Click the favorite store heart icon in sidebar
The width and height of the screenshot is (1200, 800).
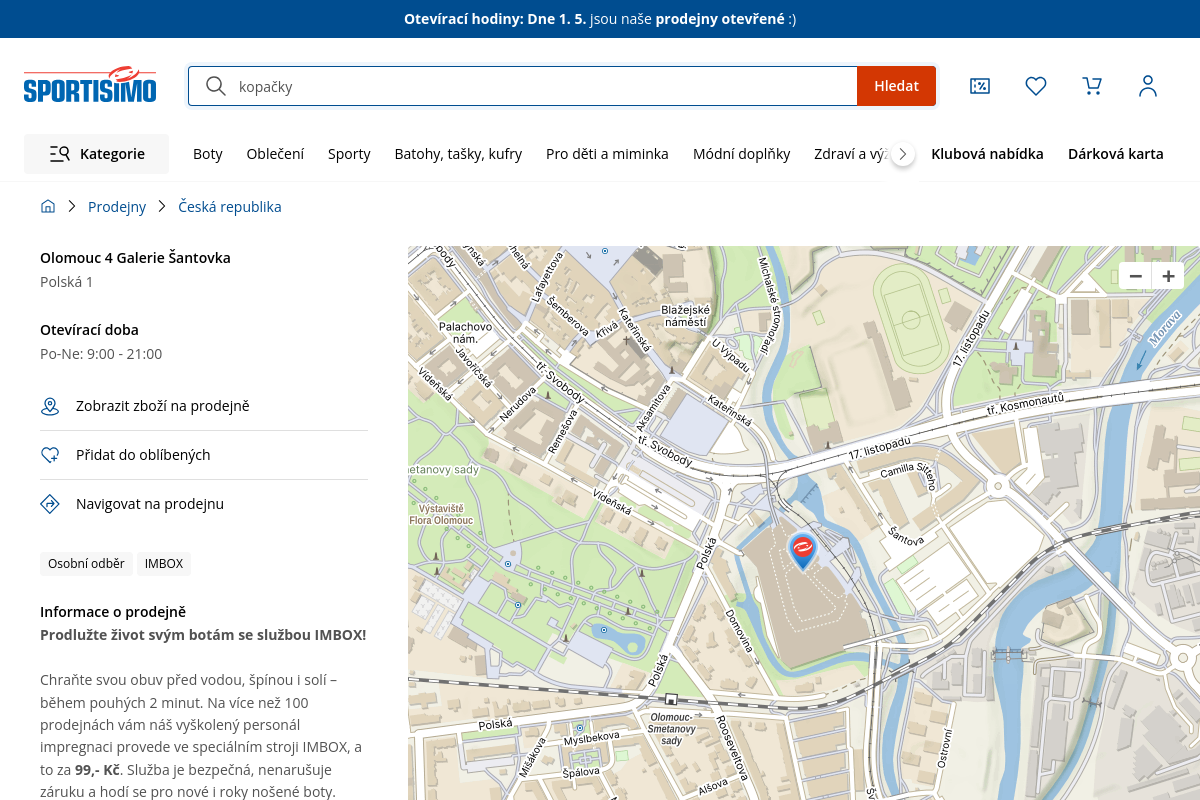click(50, 455)
